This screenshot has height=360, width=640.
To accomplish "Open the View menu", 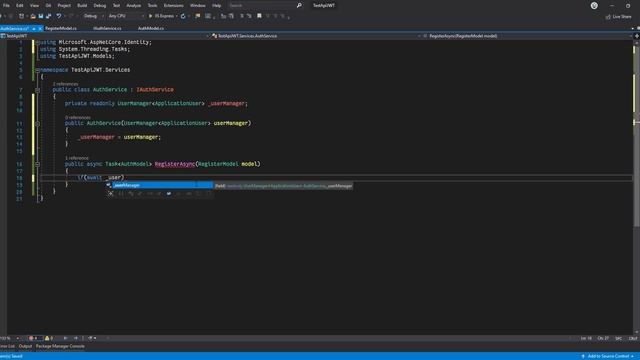I will pyautogui.click(x=34, y=6).
